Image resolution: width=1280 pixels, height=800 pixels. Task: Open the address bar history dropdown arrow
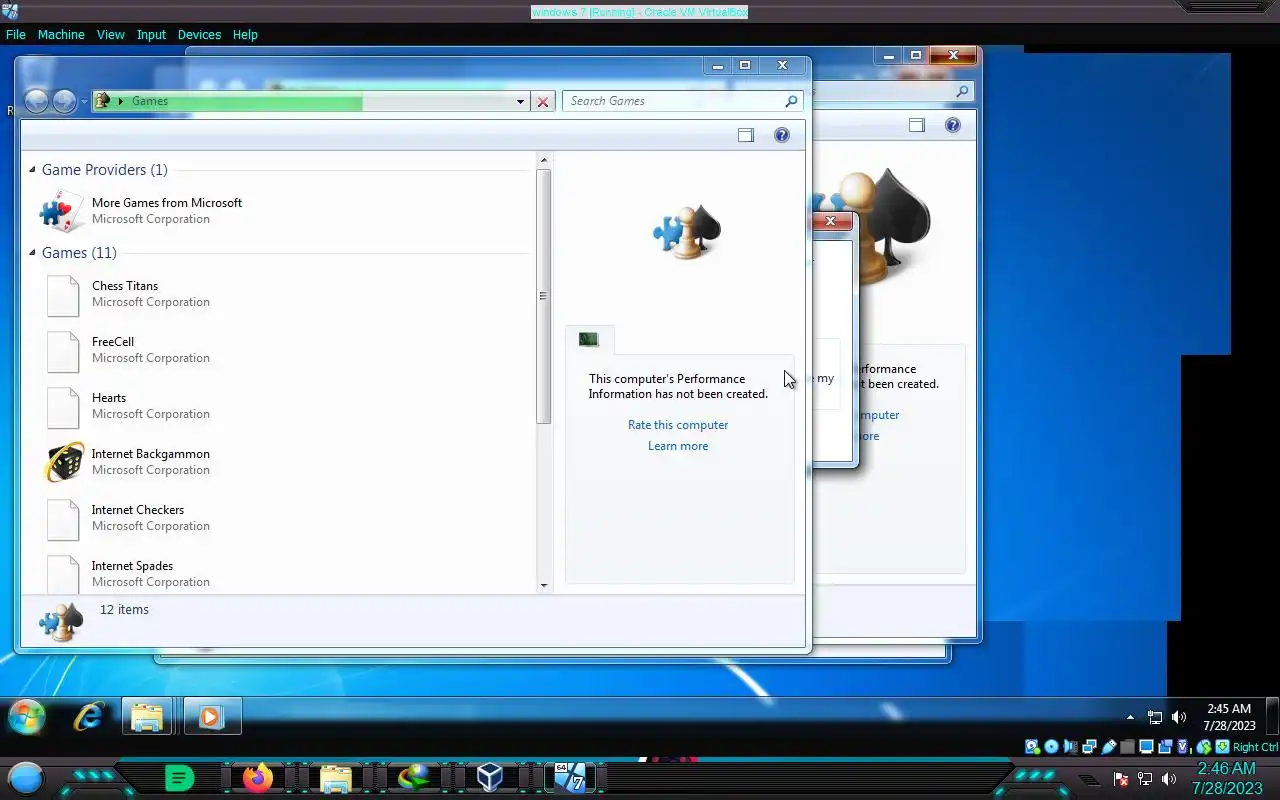520,101
